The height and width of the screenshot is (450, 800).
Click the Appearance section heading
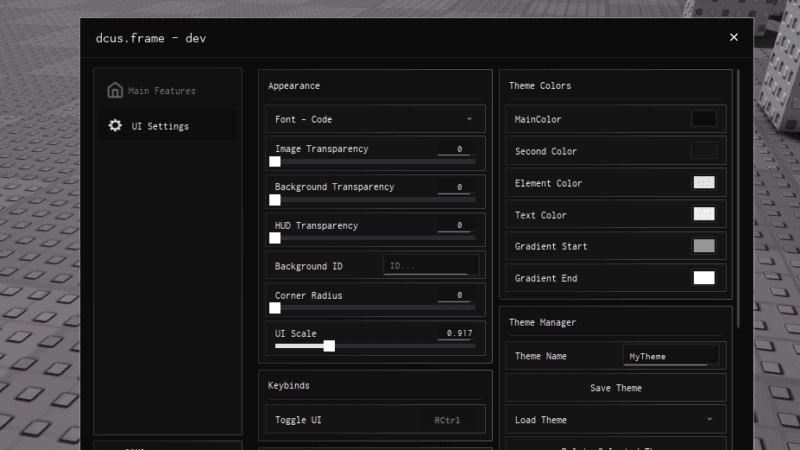(x=294, y=86)
